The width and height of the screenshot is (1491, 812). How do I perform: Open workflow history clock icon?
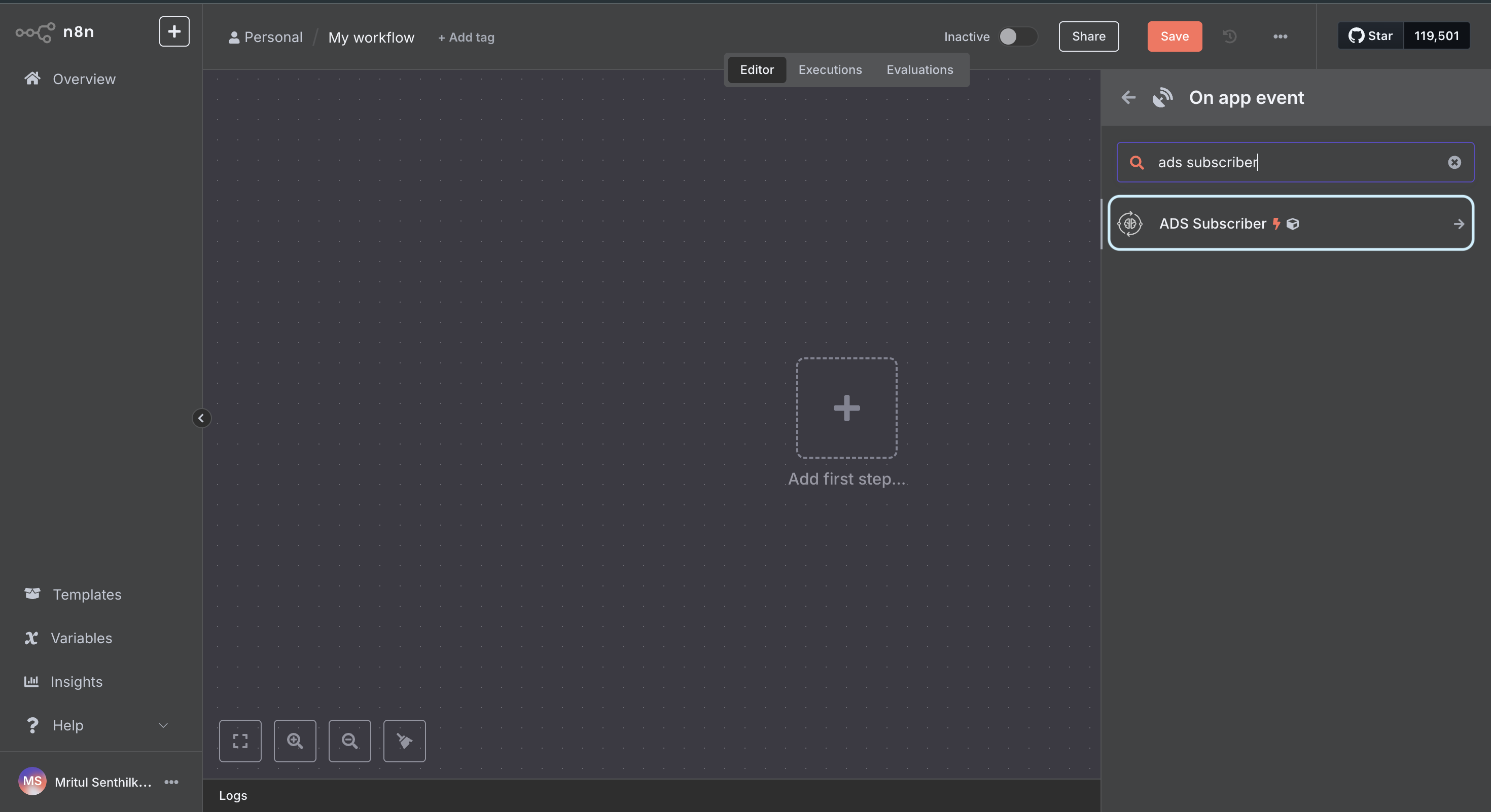pyautogui.click(x=1229, y=36)
